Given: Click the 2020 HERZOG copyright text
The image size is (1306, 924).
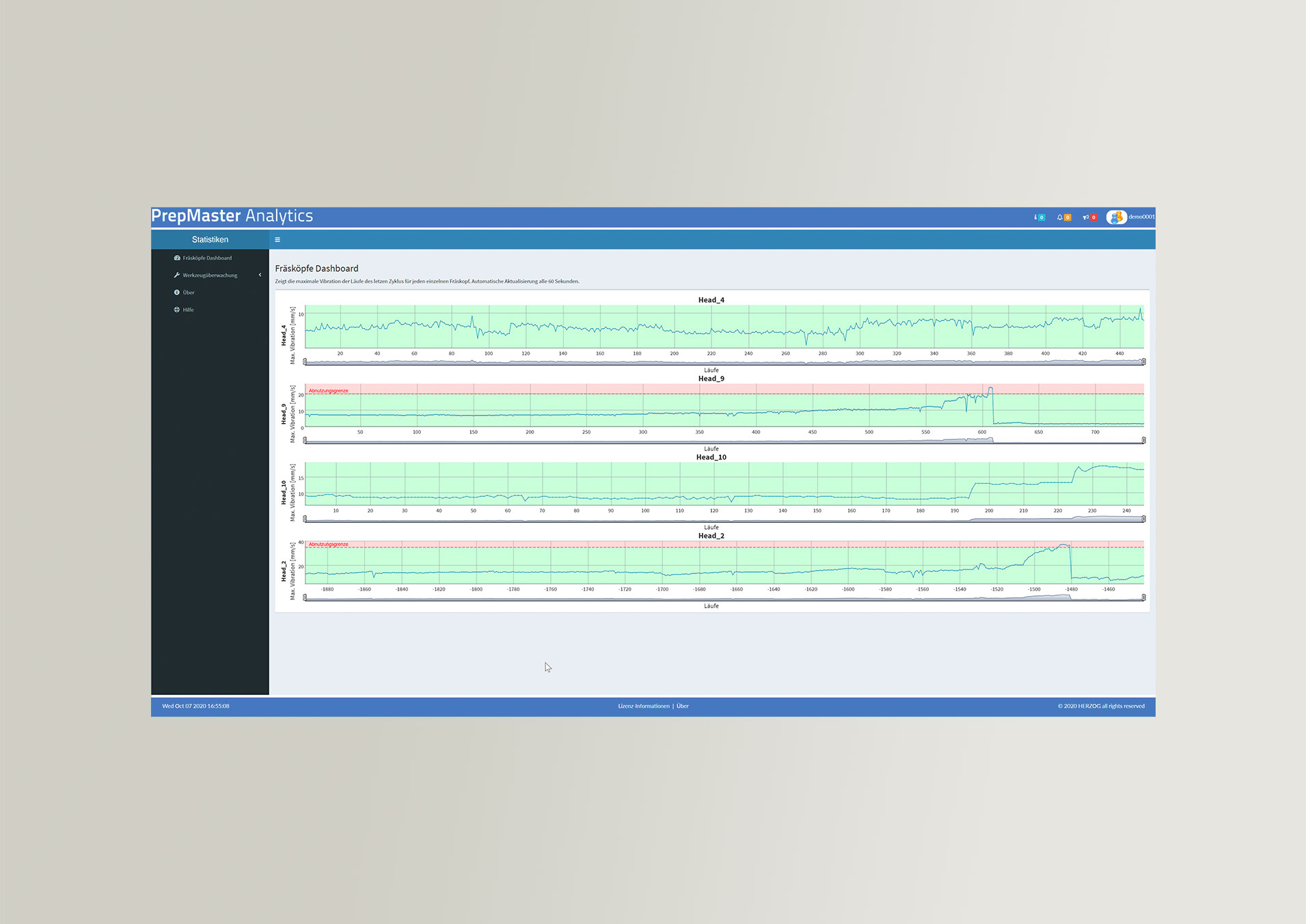Looking at the screenshot, I should point(1101,706).
